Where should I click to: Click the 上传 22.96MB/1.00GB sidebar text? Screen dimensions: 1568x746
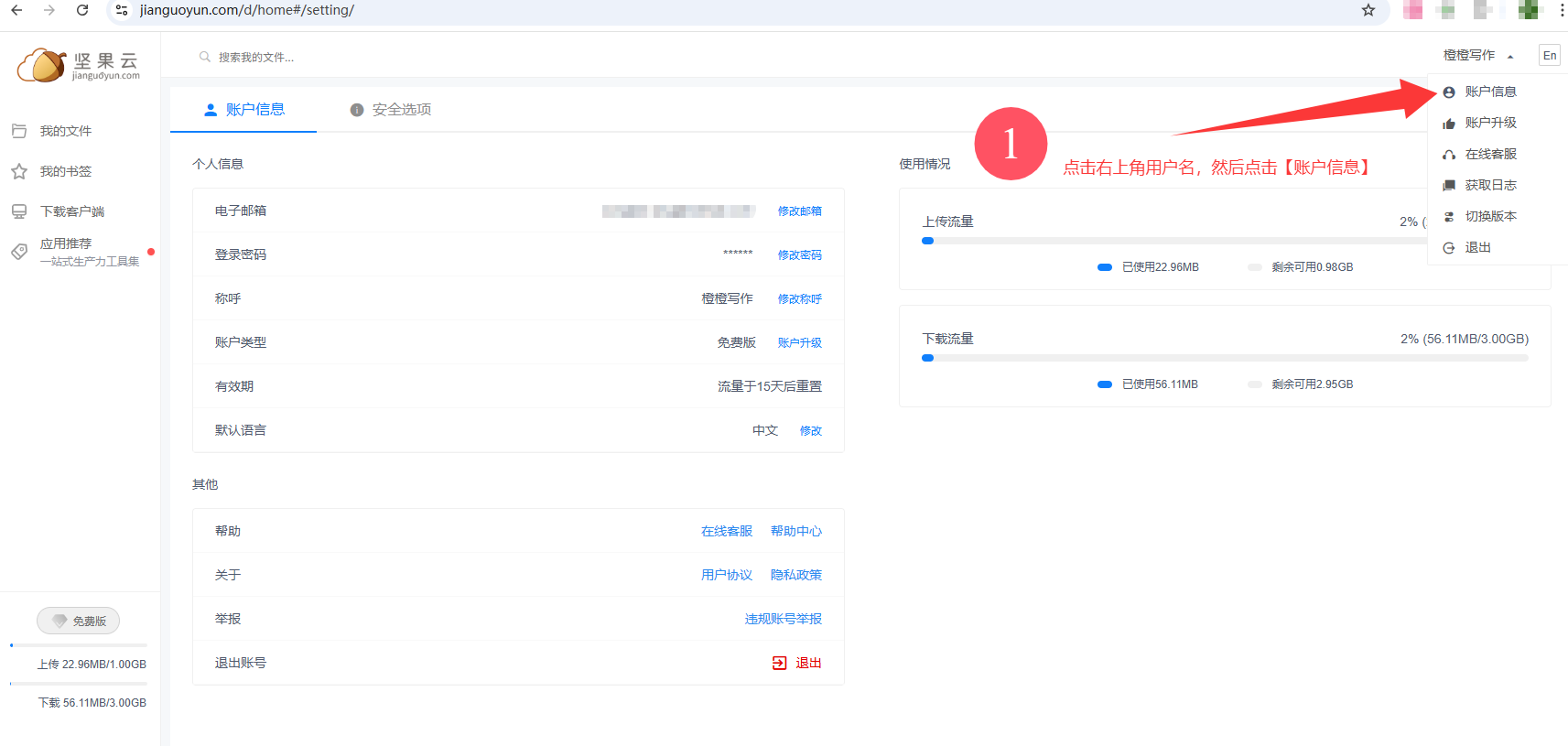tap(92, 665)
